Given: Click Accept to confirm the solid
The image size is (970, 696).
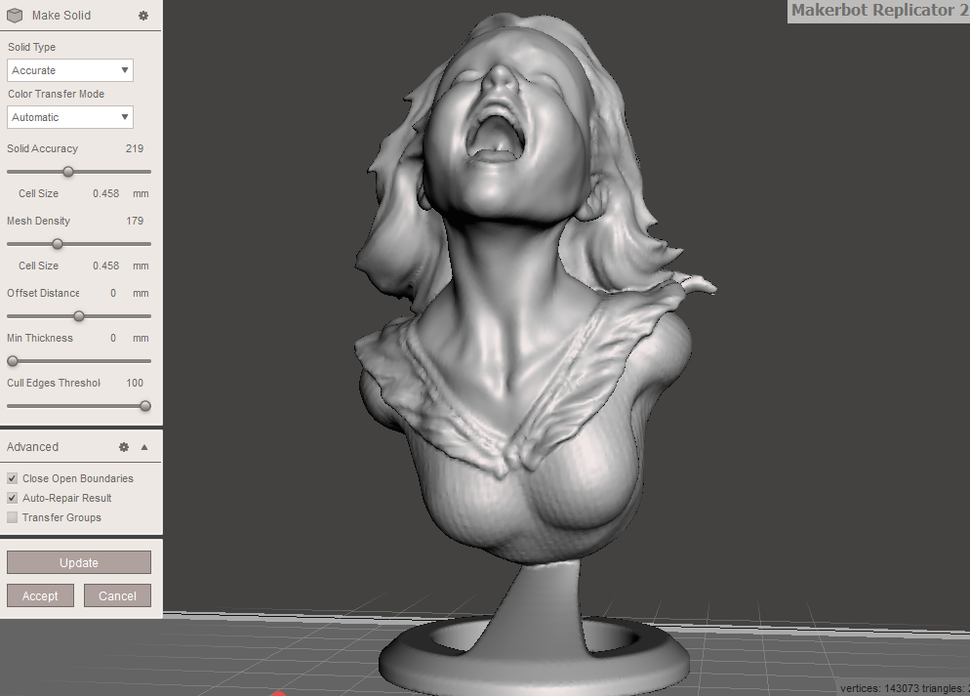Looking at the screenshot, I should pos(40,595).
